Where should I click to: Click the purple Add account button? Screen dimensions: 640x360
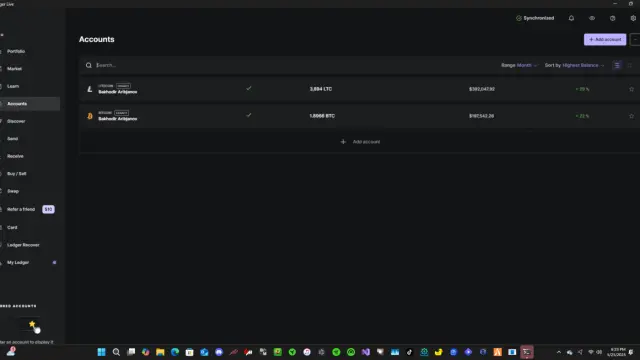(x=605, y=39)
